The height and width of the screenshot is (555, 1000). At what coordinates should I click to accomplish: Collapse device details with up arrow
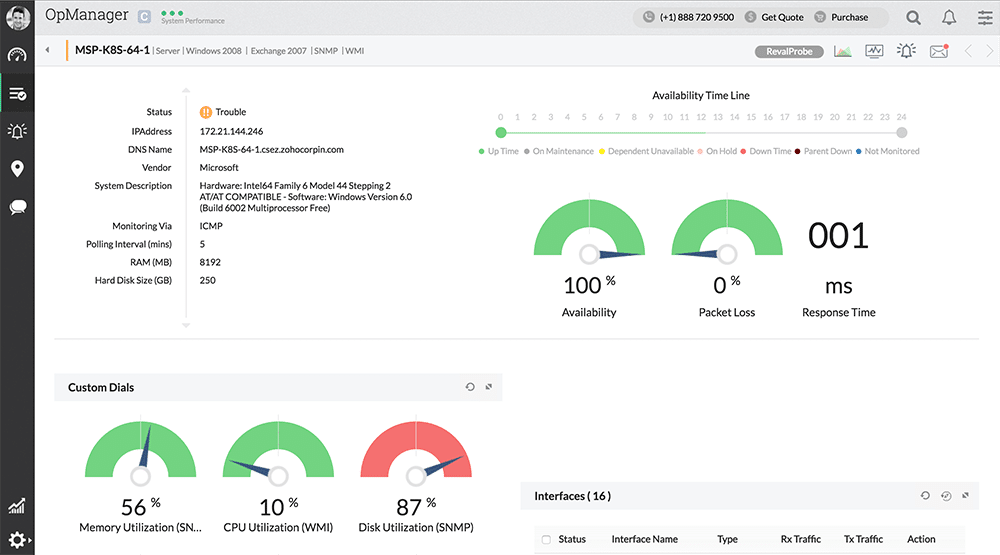(x=186, y=91)
